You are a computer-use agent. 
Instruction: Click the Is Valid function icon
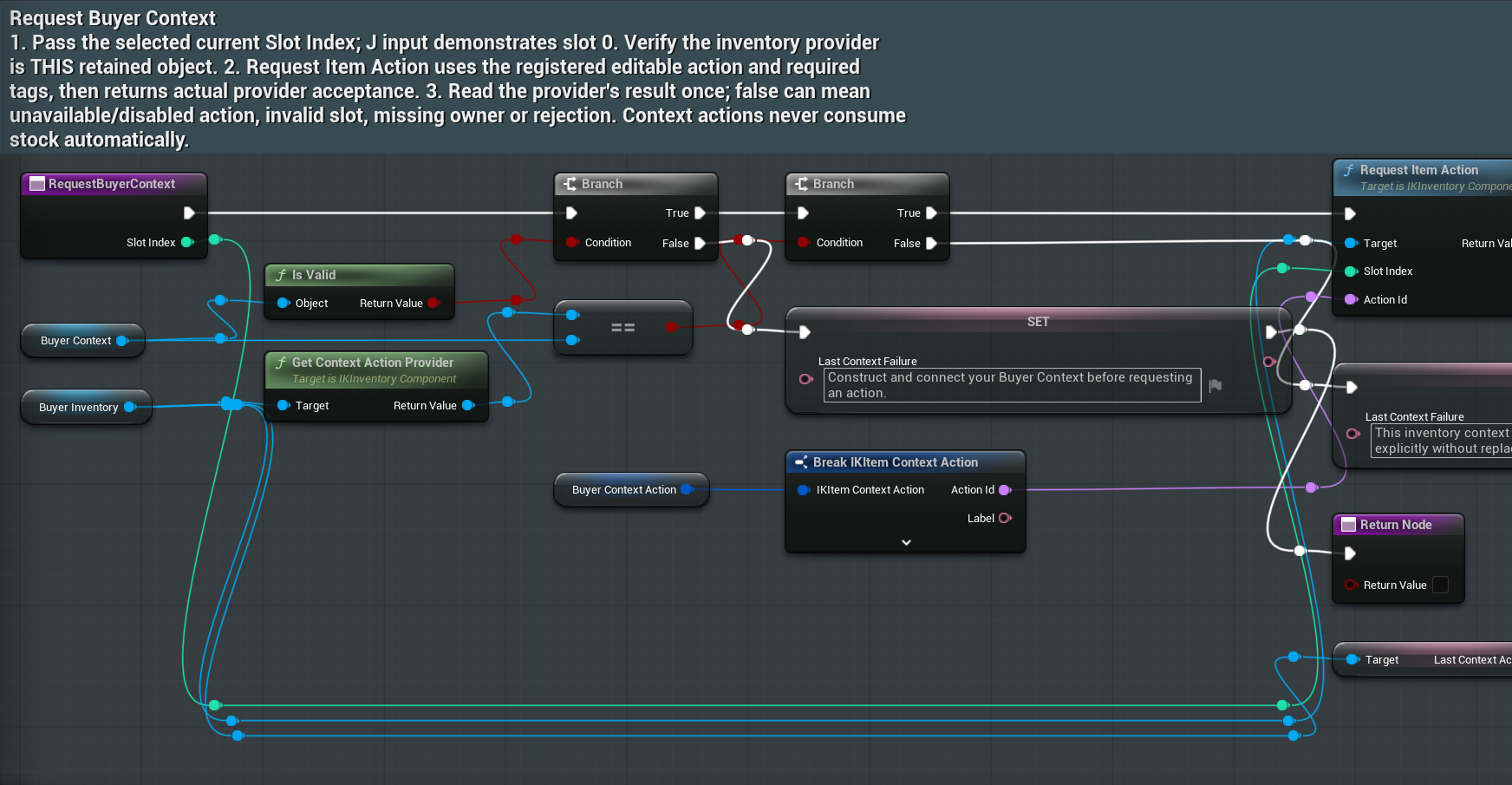click(281, 275)
